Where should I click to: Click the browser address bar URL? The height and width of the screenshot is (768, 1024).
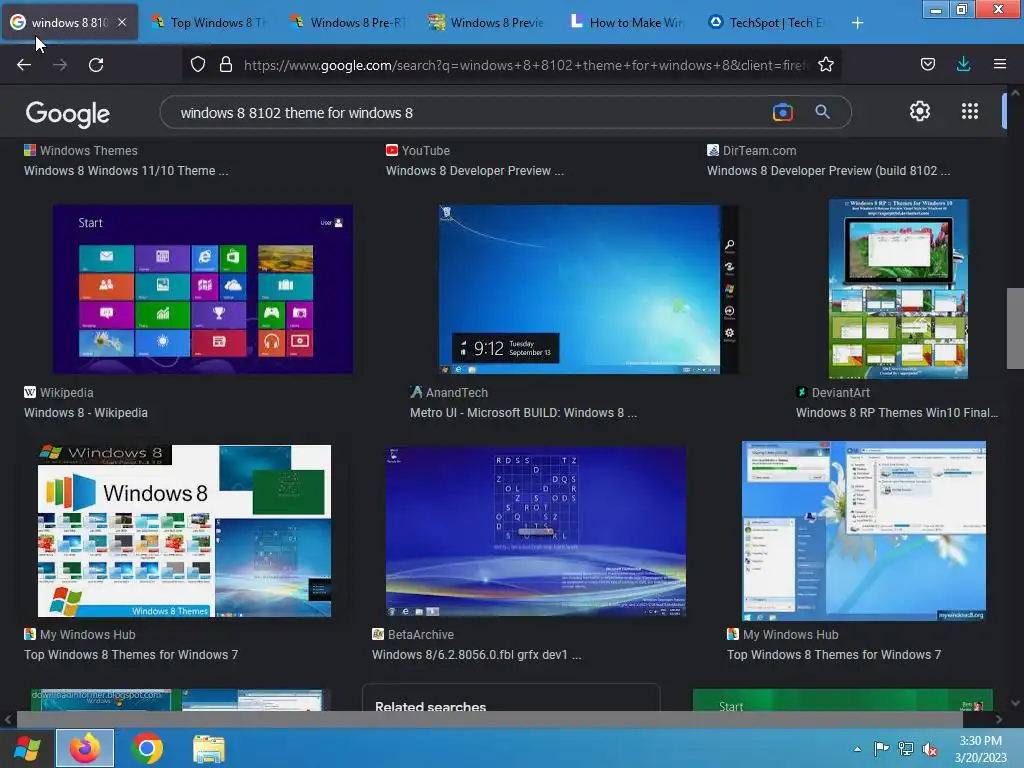tap(526, 65)
